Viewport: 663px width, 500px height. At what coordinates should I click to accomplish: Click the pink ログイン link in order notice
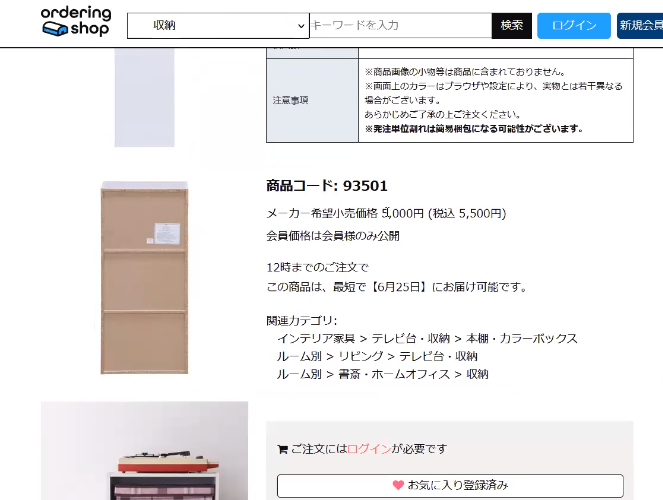(369, 449)
